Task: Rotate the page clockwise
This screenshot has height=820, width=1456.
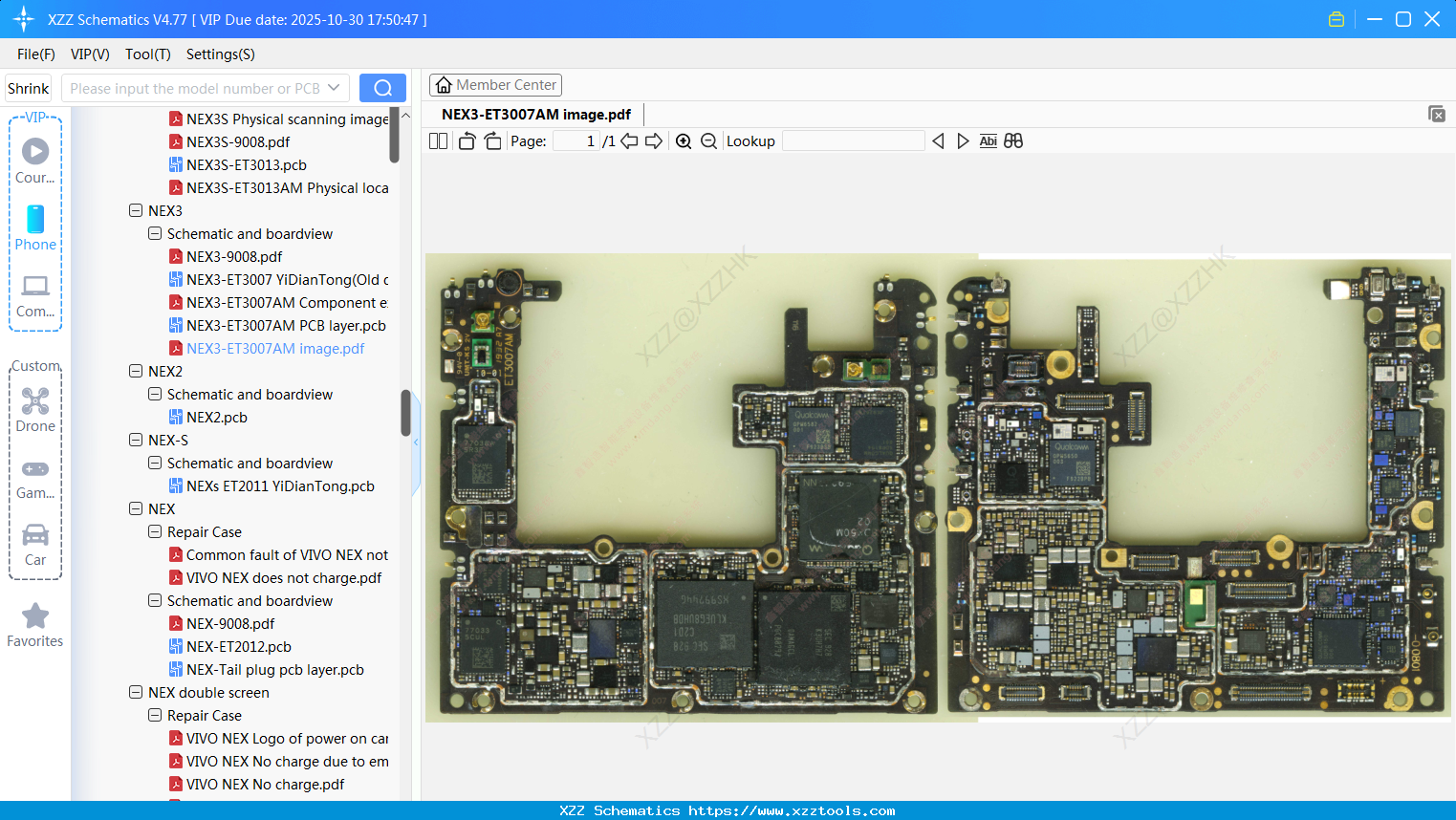Action: click(492, 141)
